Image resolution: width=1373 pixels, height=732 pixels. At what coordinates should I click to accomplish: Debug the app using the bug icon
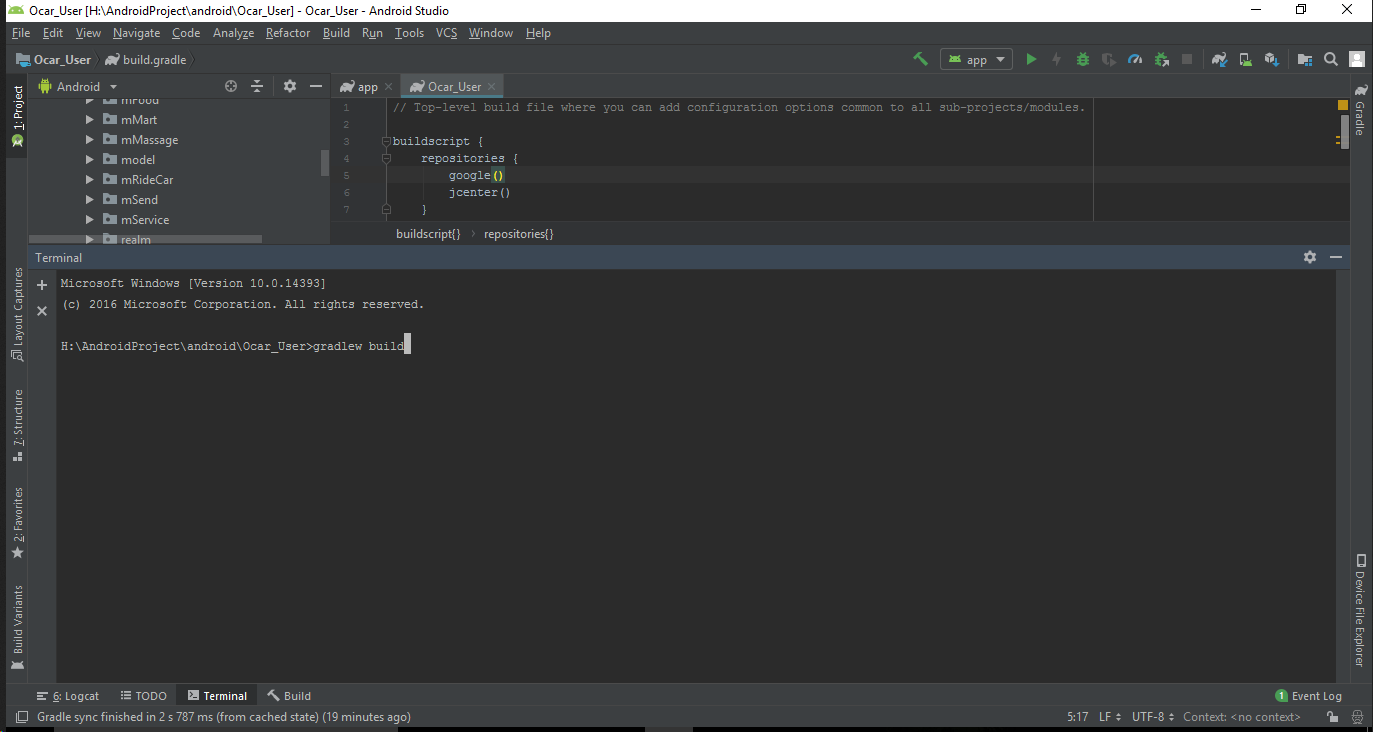(x=1083, y=59)
